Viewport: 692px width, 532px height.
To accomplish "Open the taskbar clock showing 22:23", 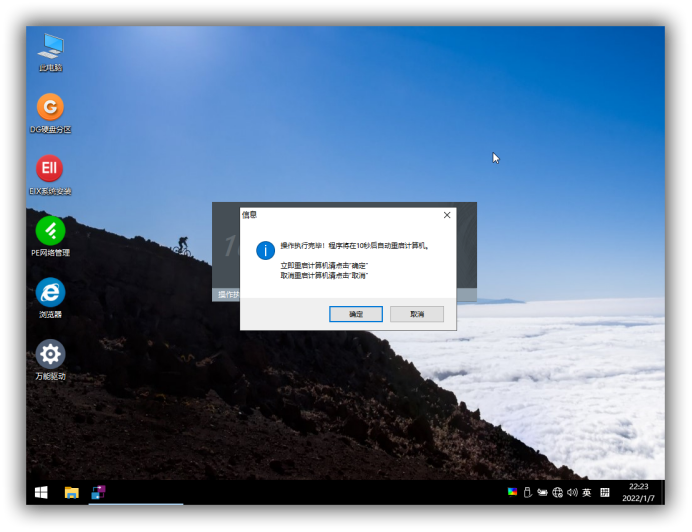I will coord(638,492).
